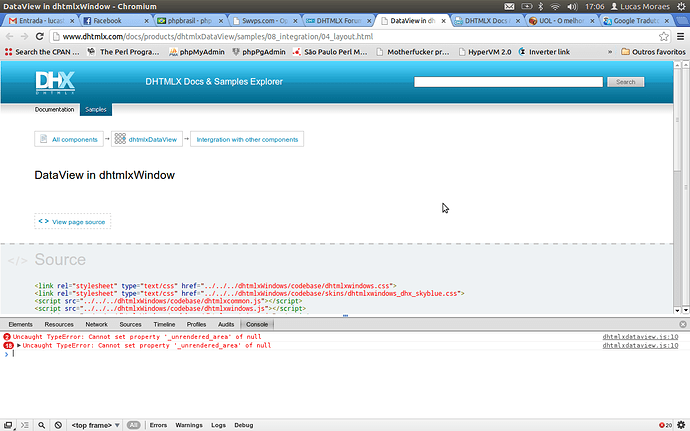Click the Search button on DHTMLX header
The width and height of the screenshot is (690, 431).
tap(625, 82)
